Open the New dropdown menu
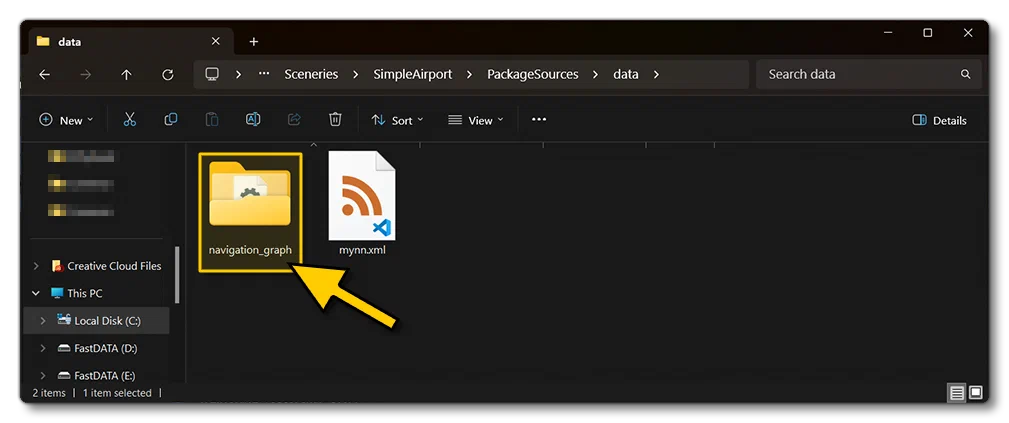The height and width of the screenshot is (423, 1009). 66,120
